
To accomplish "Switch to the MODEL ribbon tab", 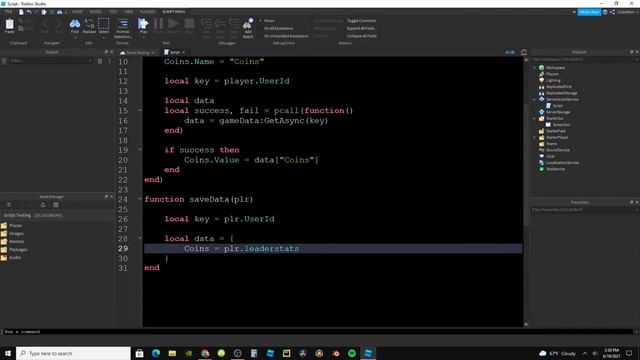I will pos(96,12).
